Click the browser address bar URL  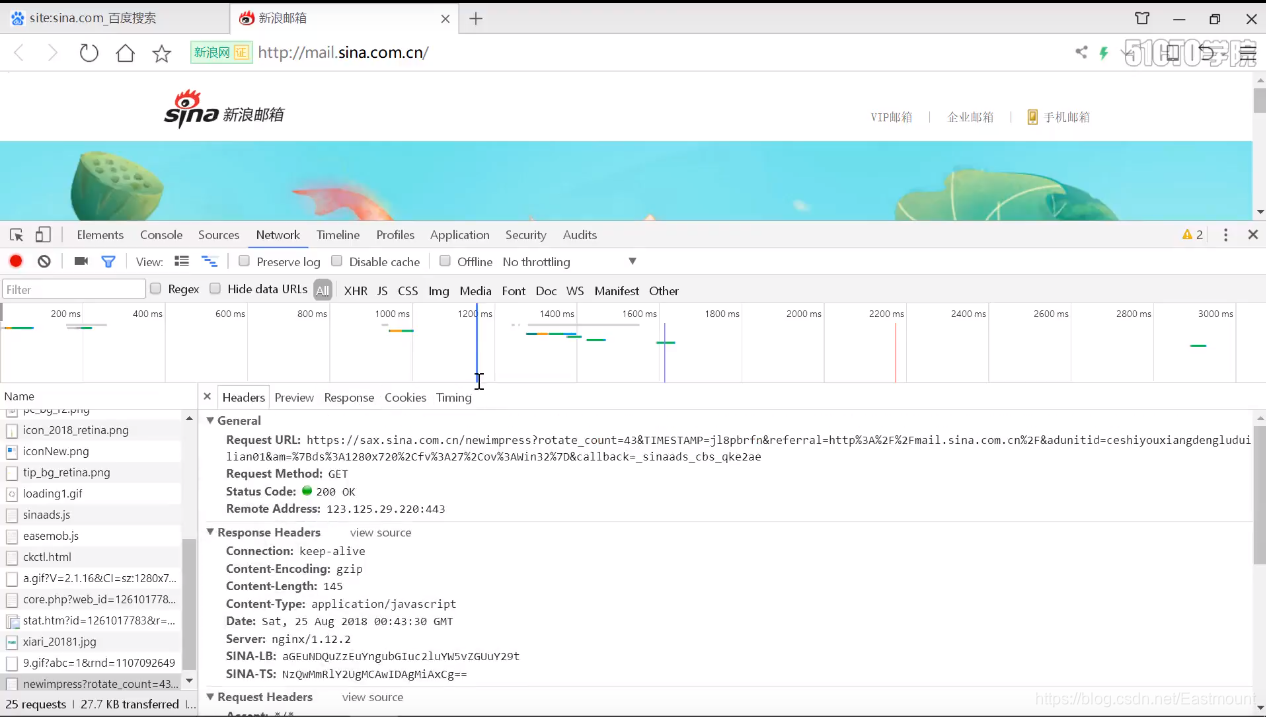[x=343, y=53]
